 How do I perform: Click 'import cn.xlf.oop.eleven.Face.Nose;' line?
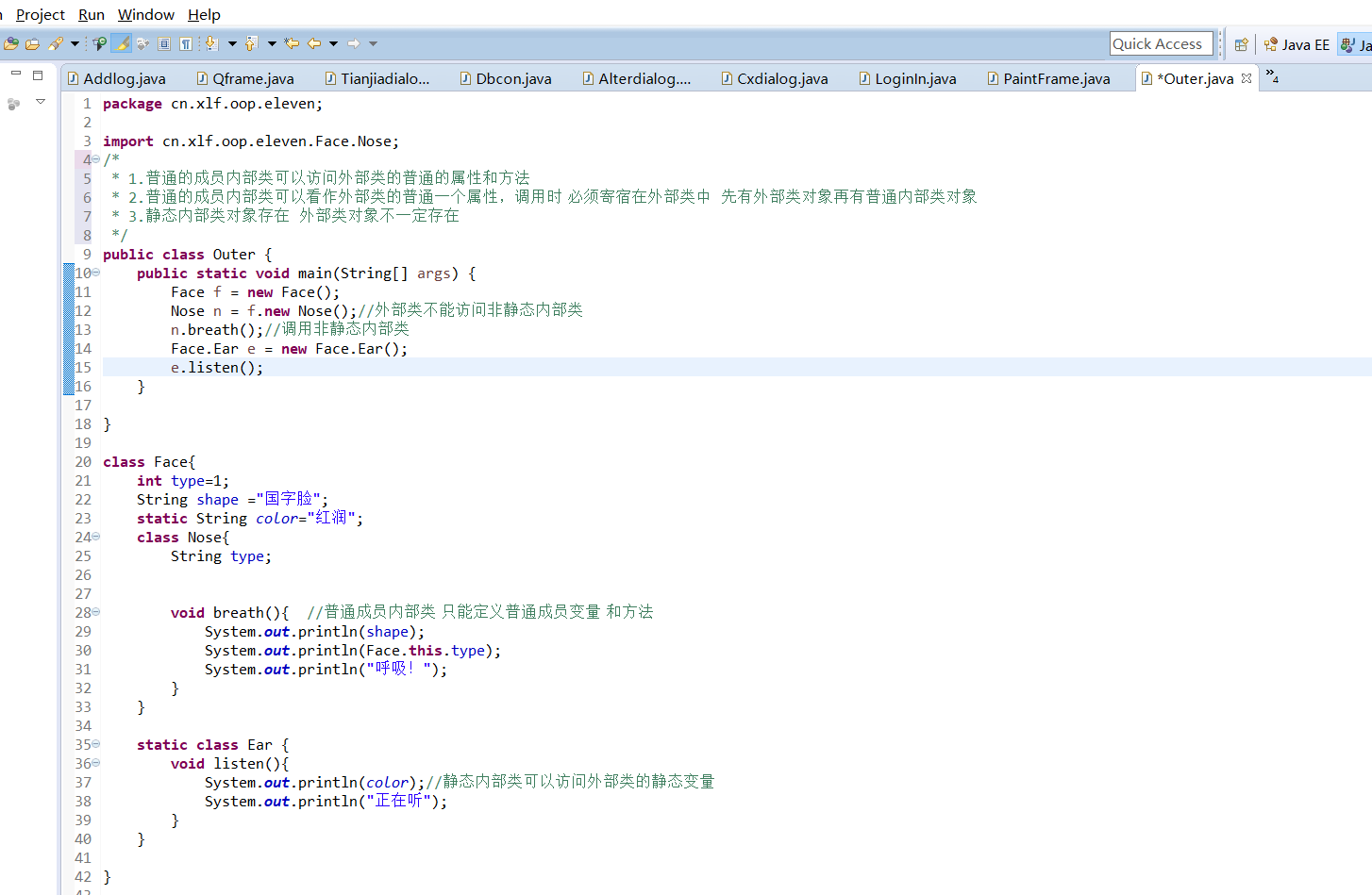[251, 141]
